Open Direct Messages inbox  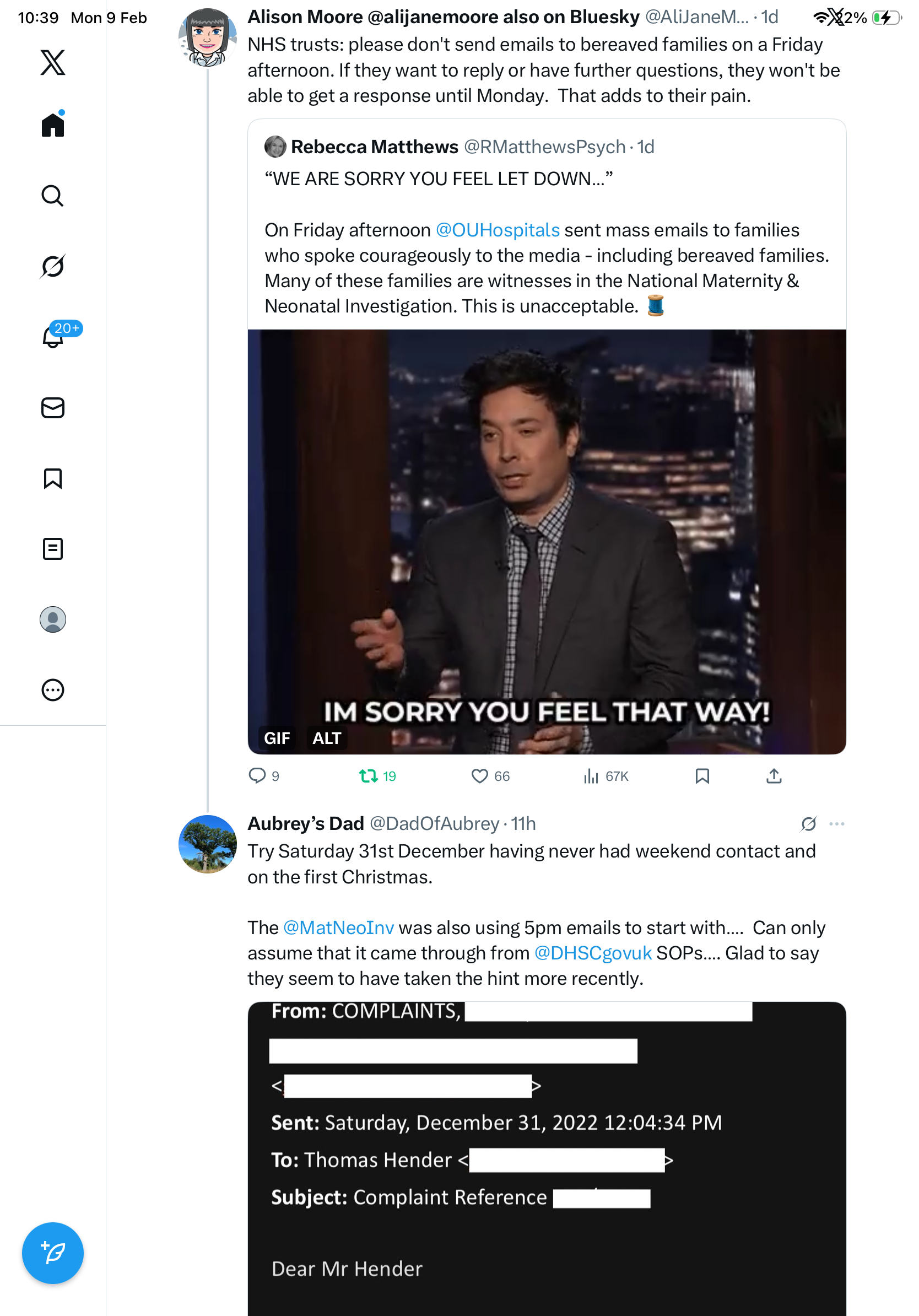(53, 408)
